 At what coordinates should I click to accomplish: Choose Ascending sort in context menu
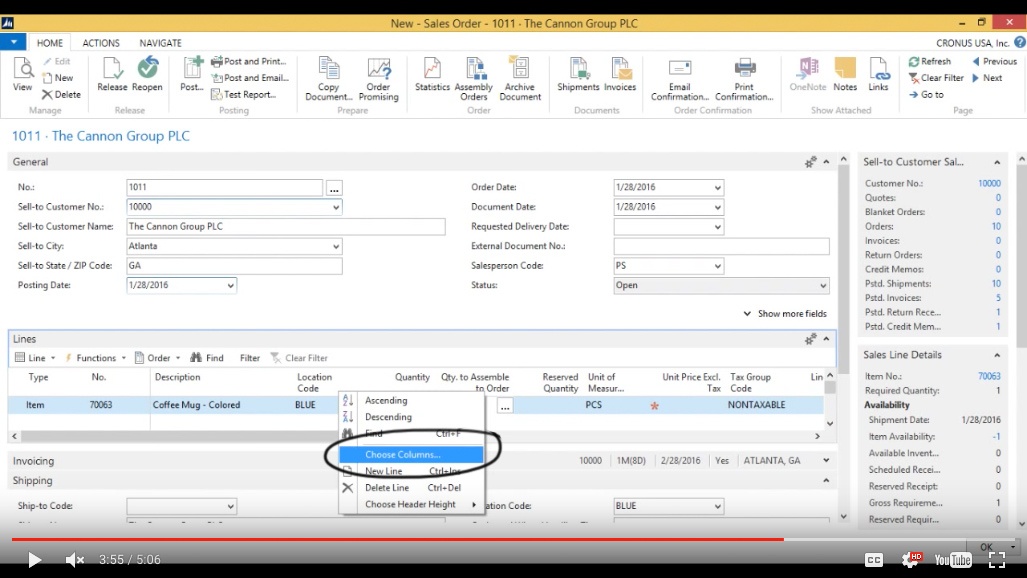(x=411, y=400)
